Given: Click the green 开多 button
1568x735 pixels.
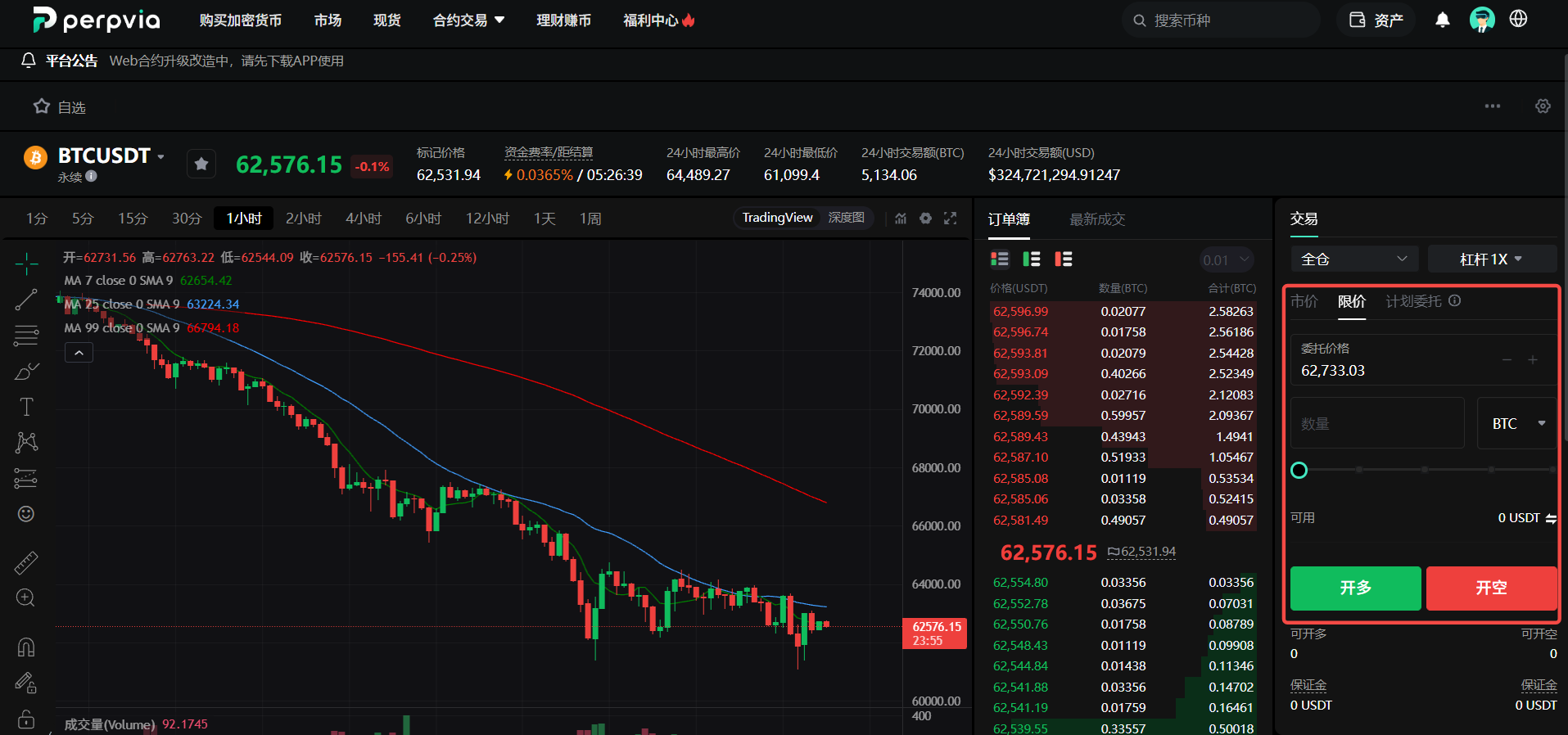Looking at the screenshot, I should 1355,588.
